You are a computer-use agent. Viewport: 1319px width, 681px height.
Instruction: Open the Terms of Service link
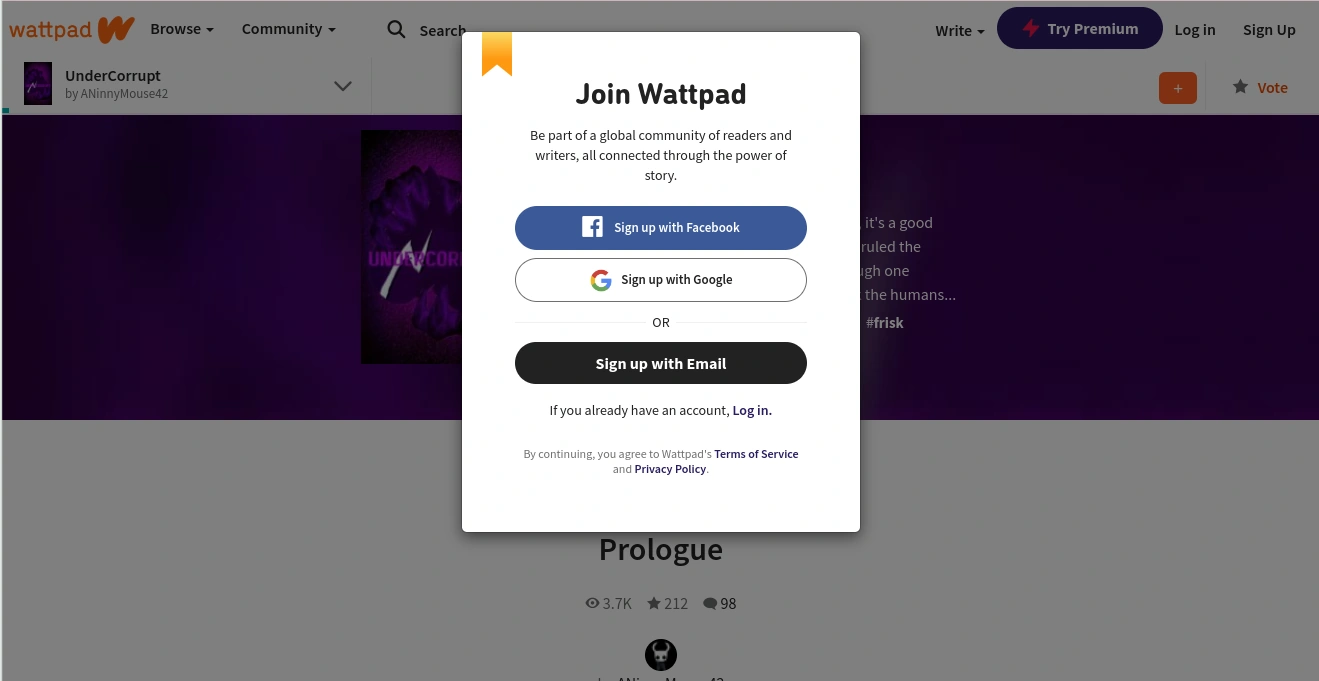756,454
